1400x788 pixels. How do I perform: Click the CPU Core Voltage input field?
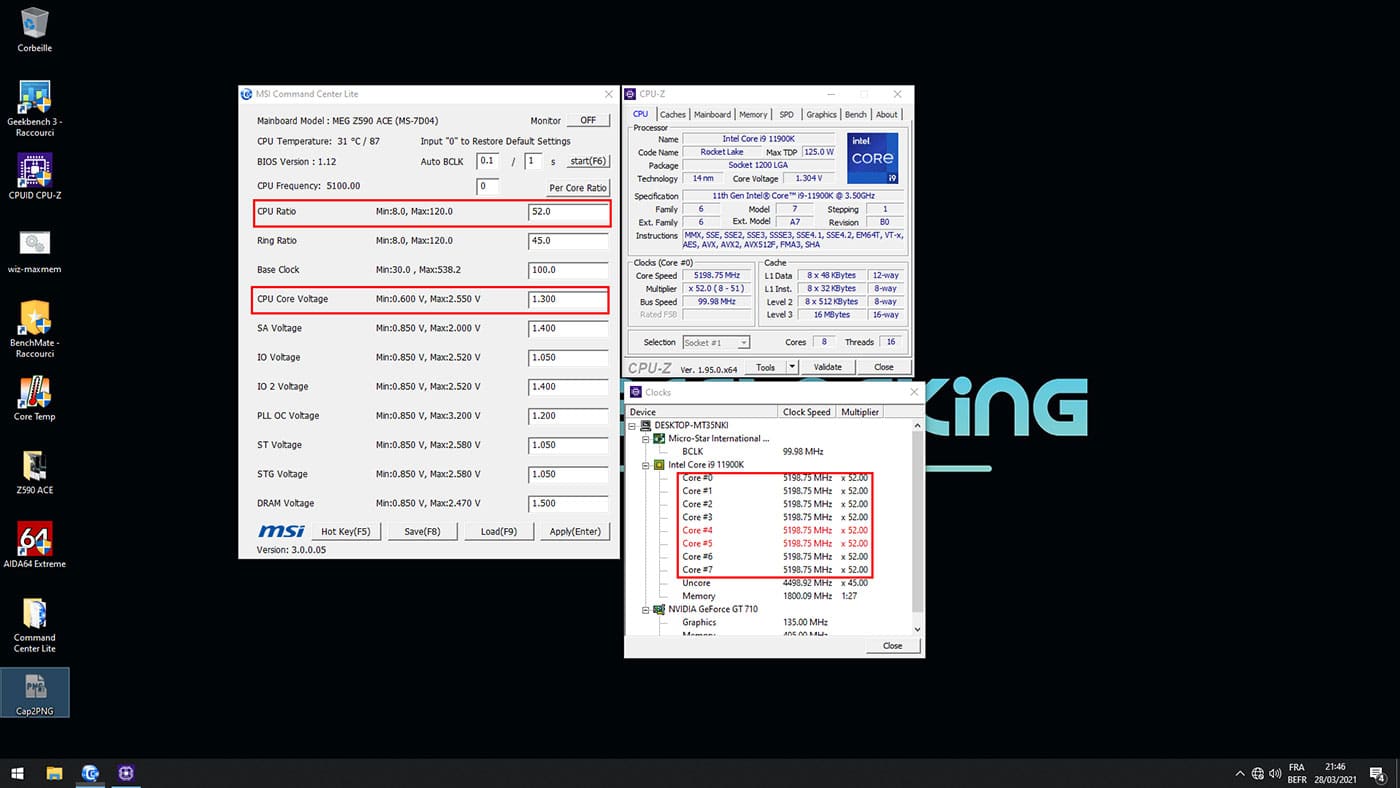coord(568,299)
